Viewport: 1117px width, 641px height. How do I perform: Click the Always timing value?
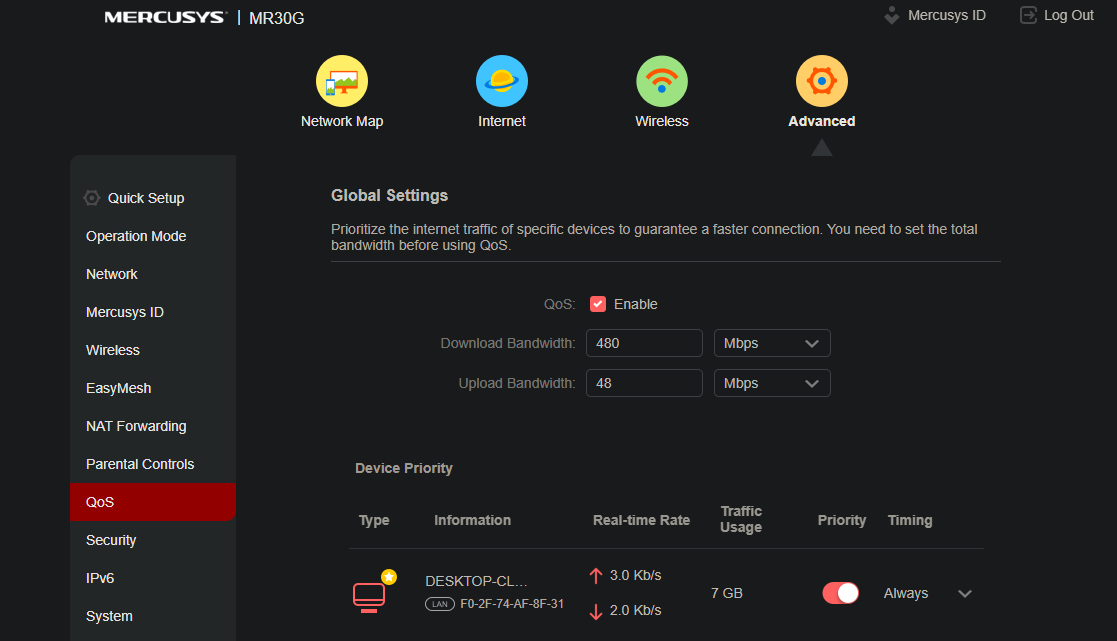tap(906, 593)
